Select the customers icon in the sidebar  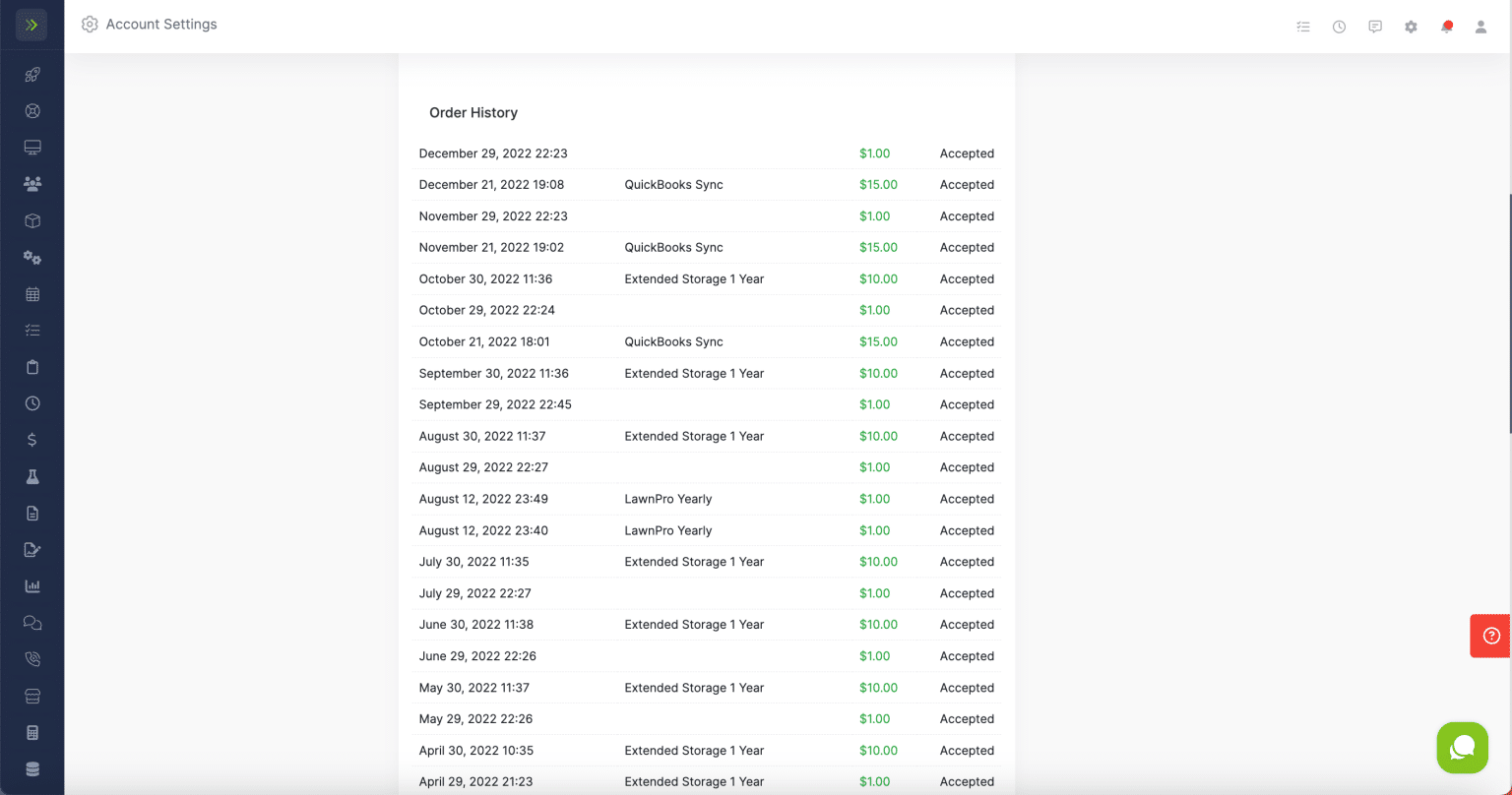click(x=31, y=183)
